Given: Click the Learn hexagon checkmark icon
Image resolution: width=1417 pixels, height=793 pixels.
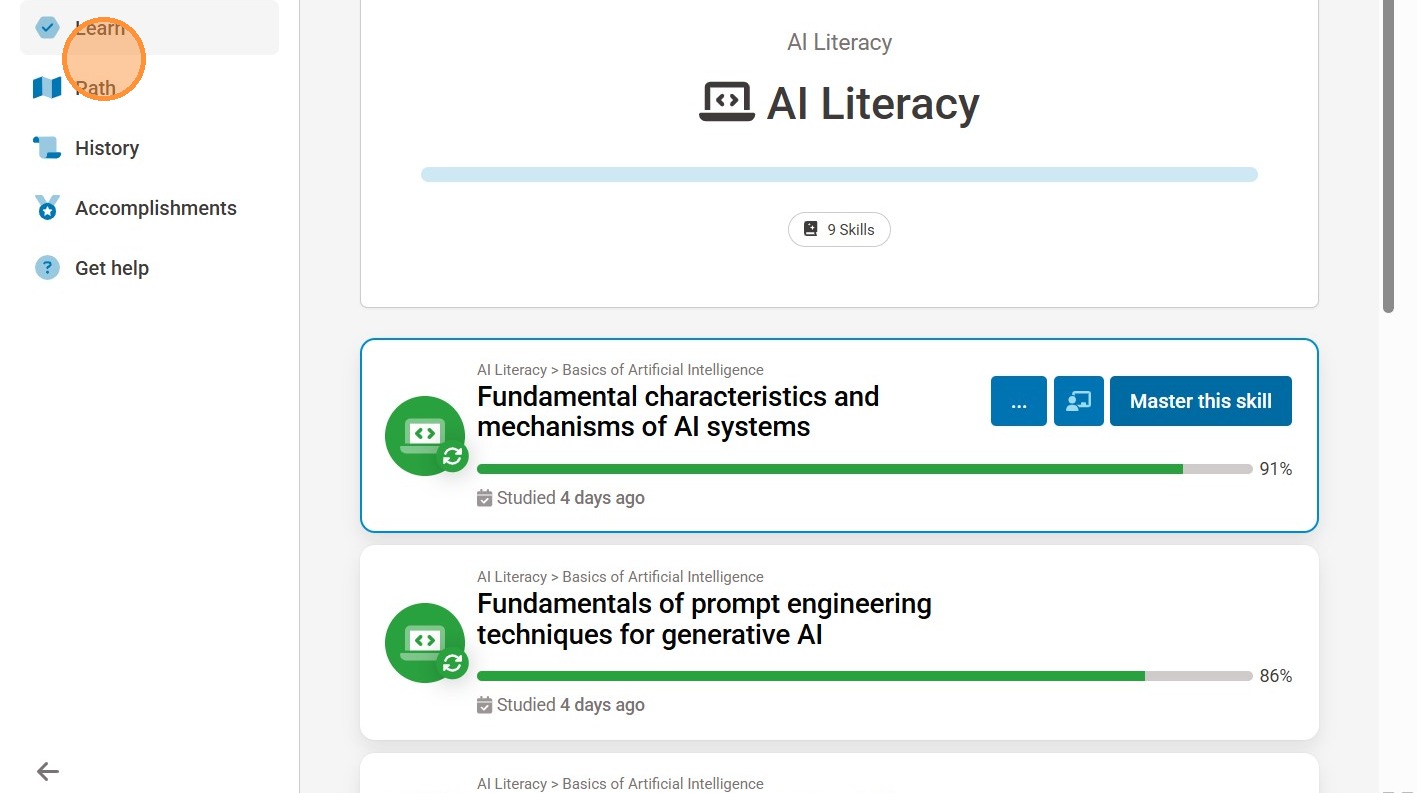Looking at the screenshot, I should (x=47, y=27).
